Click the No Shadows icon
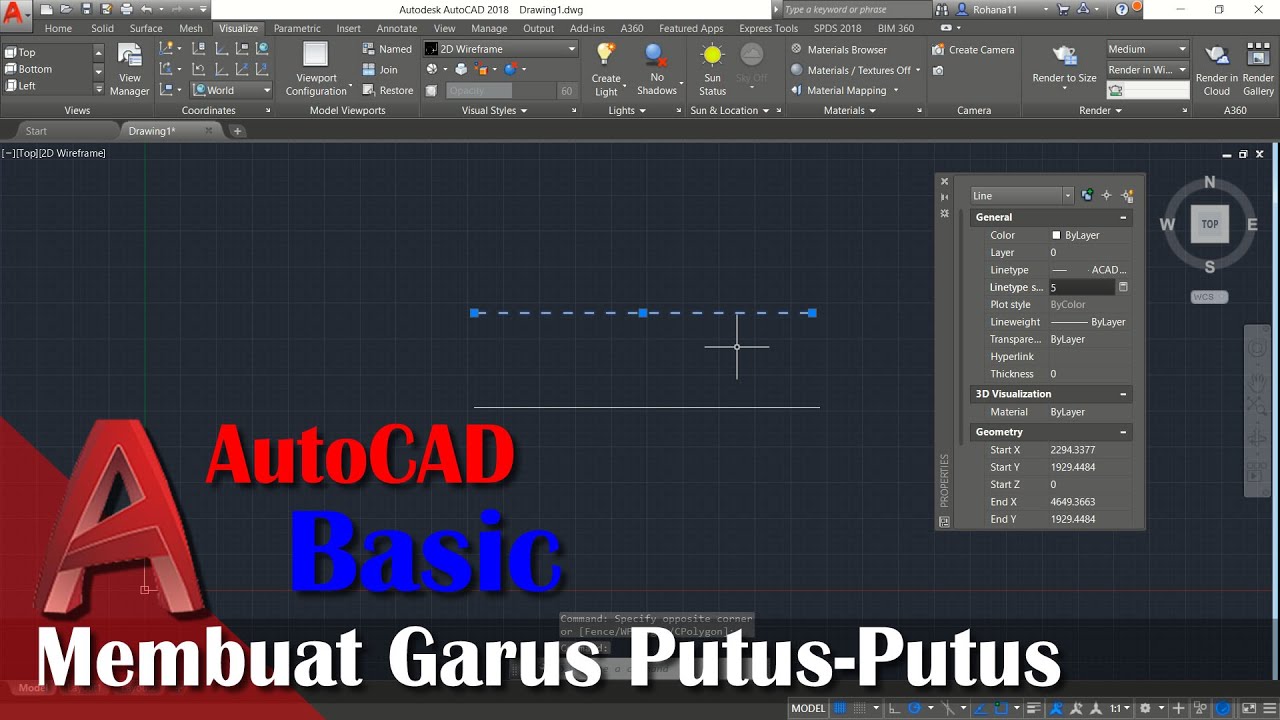1280x720 pixels. tap(656, 54)
